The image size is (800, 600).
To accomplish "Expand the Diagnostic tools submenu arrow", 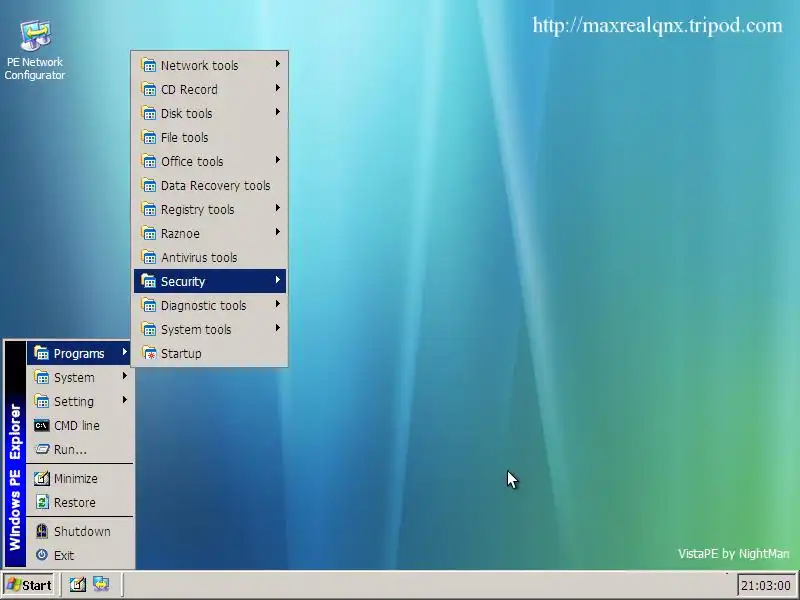I will tap(278, 304).
